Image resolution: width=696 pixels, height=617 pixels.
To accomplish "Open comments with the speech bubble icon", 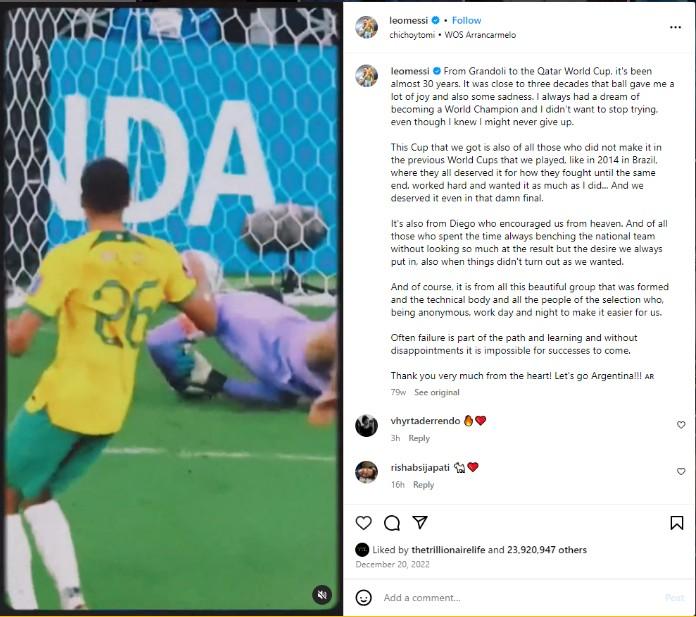I will [392, 523].
